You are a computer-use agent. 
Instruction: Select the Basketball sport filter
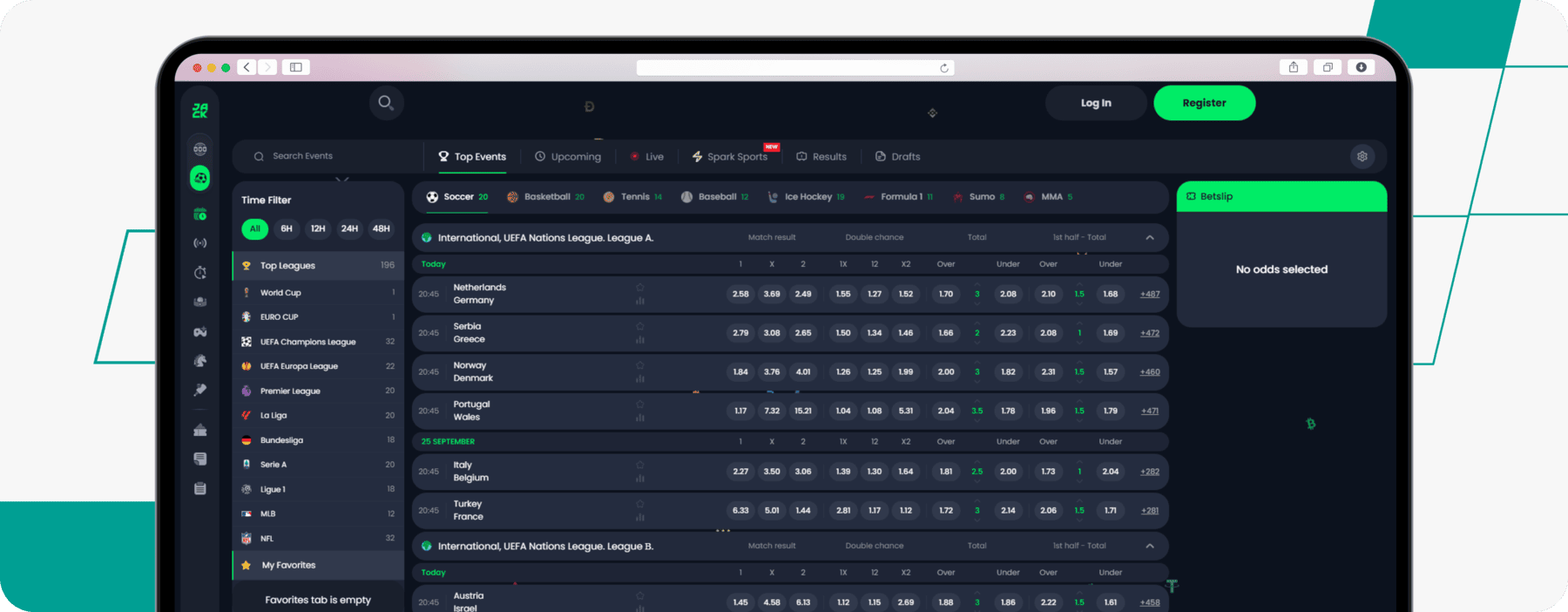pos(546,197)
